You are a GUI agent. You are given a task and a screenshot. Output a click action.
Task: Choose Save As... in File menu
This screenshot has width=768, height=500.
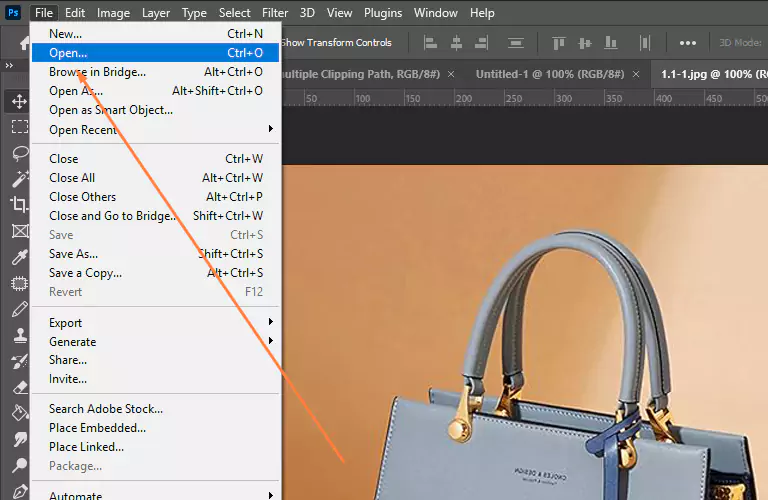point(73,254)
